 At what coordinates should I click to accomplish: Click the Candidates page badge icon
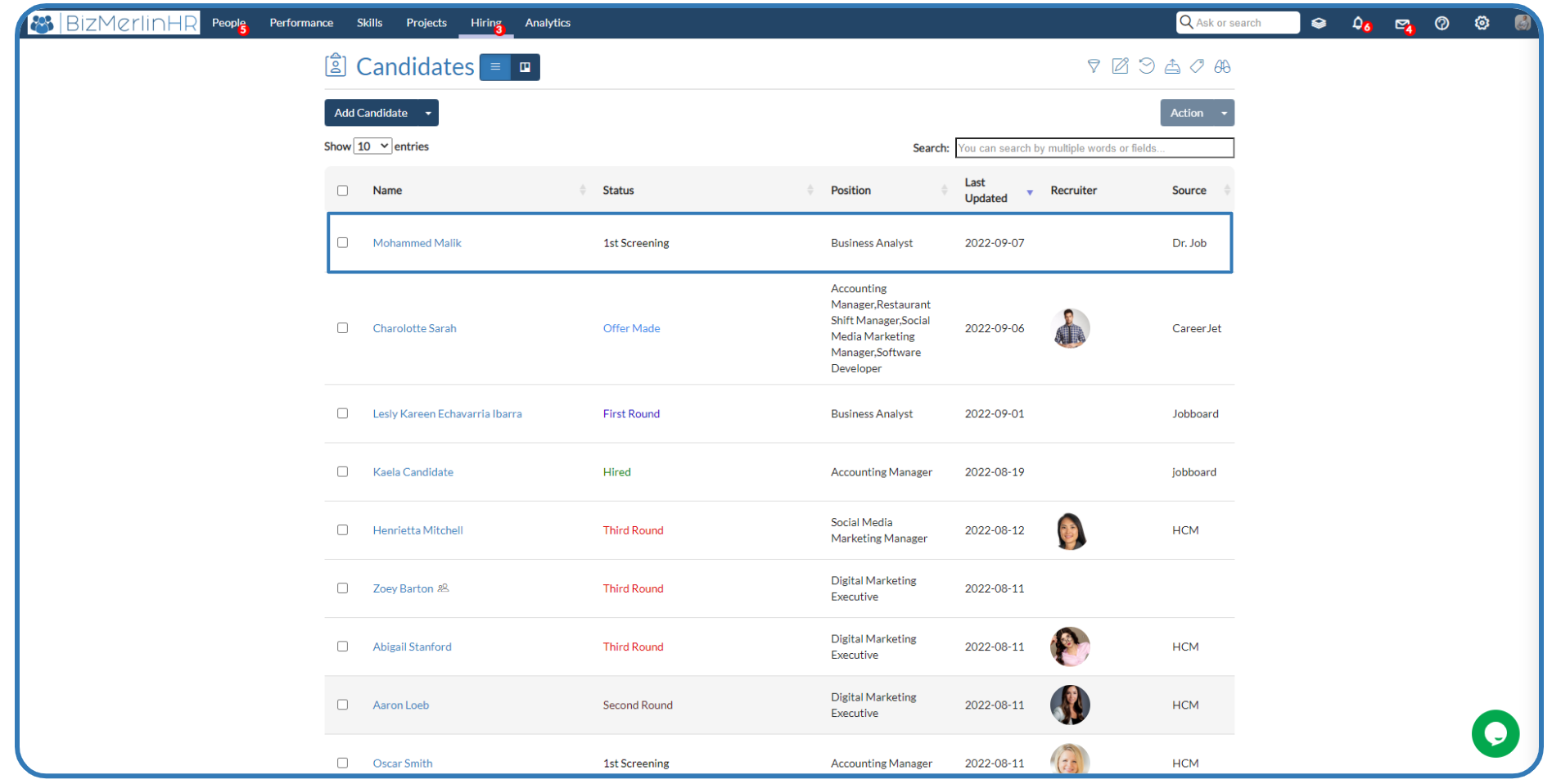click(x=336, y=65)
